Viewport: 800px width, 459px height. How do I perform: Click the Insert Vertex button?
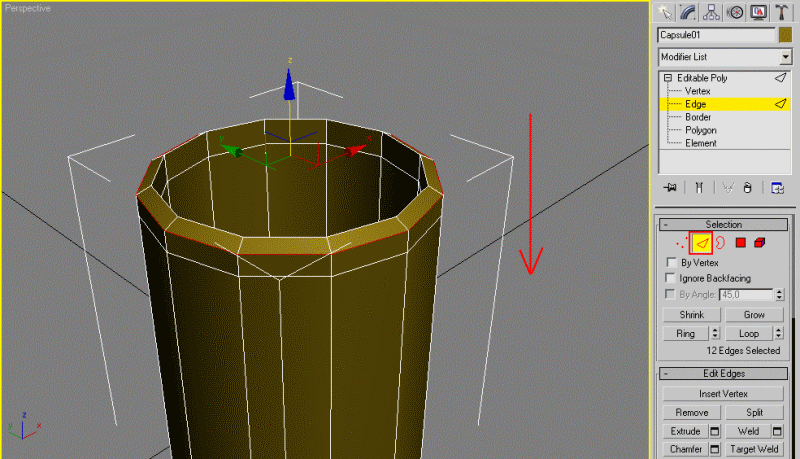(x=723, y=394)
